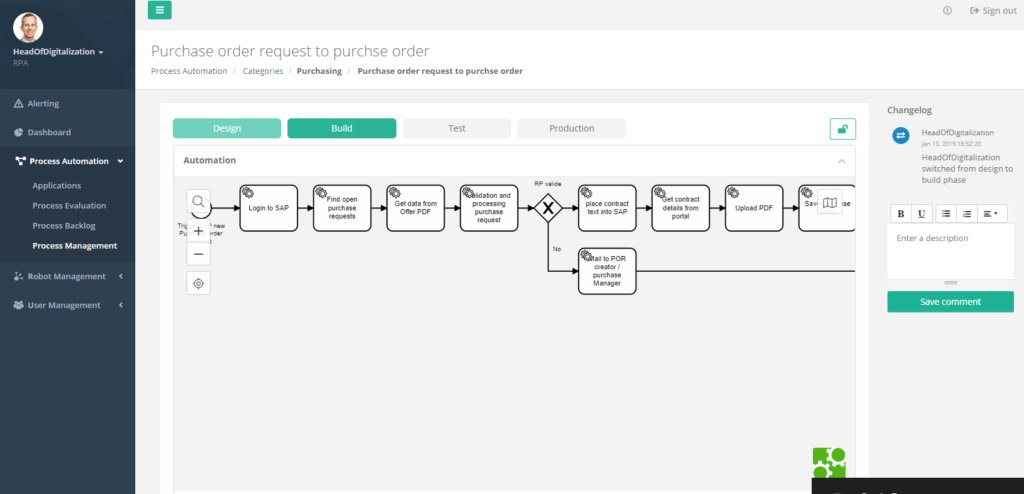The width and height of the screenshot is (1024, 494).
Task: Insert numbered list in comment editor
Action: (967, 214)
